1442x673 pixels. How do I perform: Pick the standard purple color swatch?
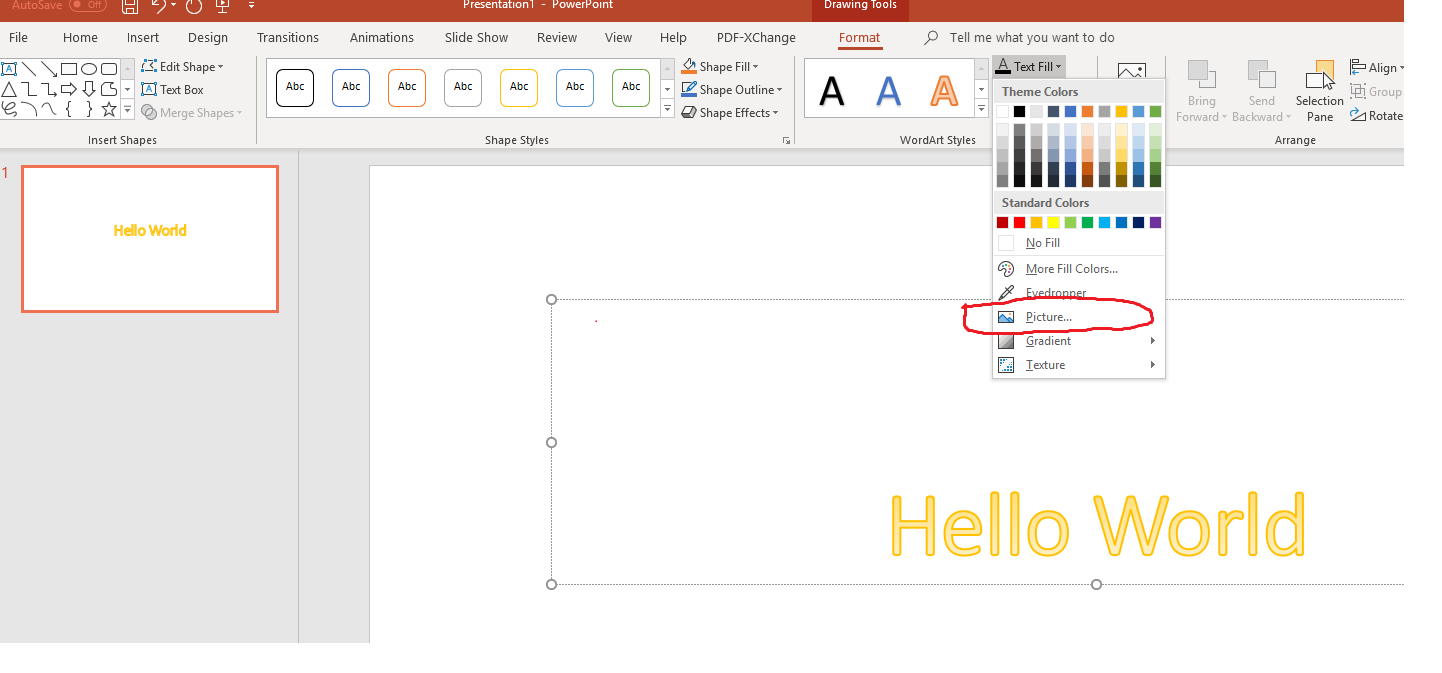tap(1156, 222)
